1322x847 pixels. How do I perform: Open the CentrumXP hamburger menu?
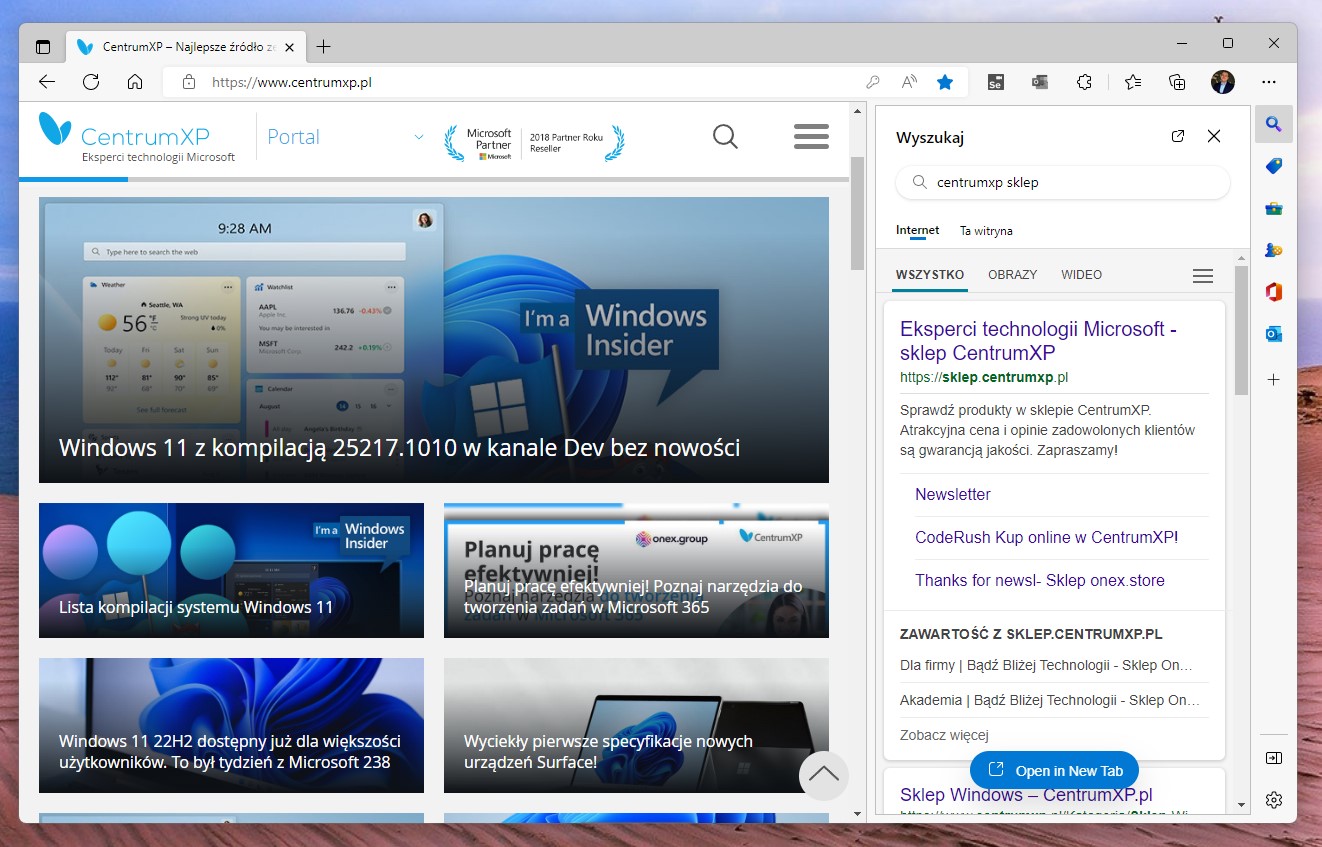click(x=811, y=137)
